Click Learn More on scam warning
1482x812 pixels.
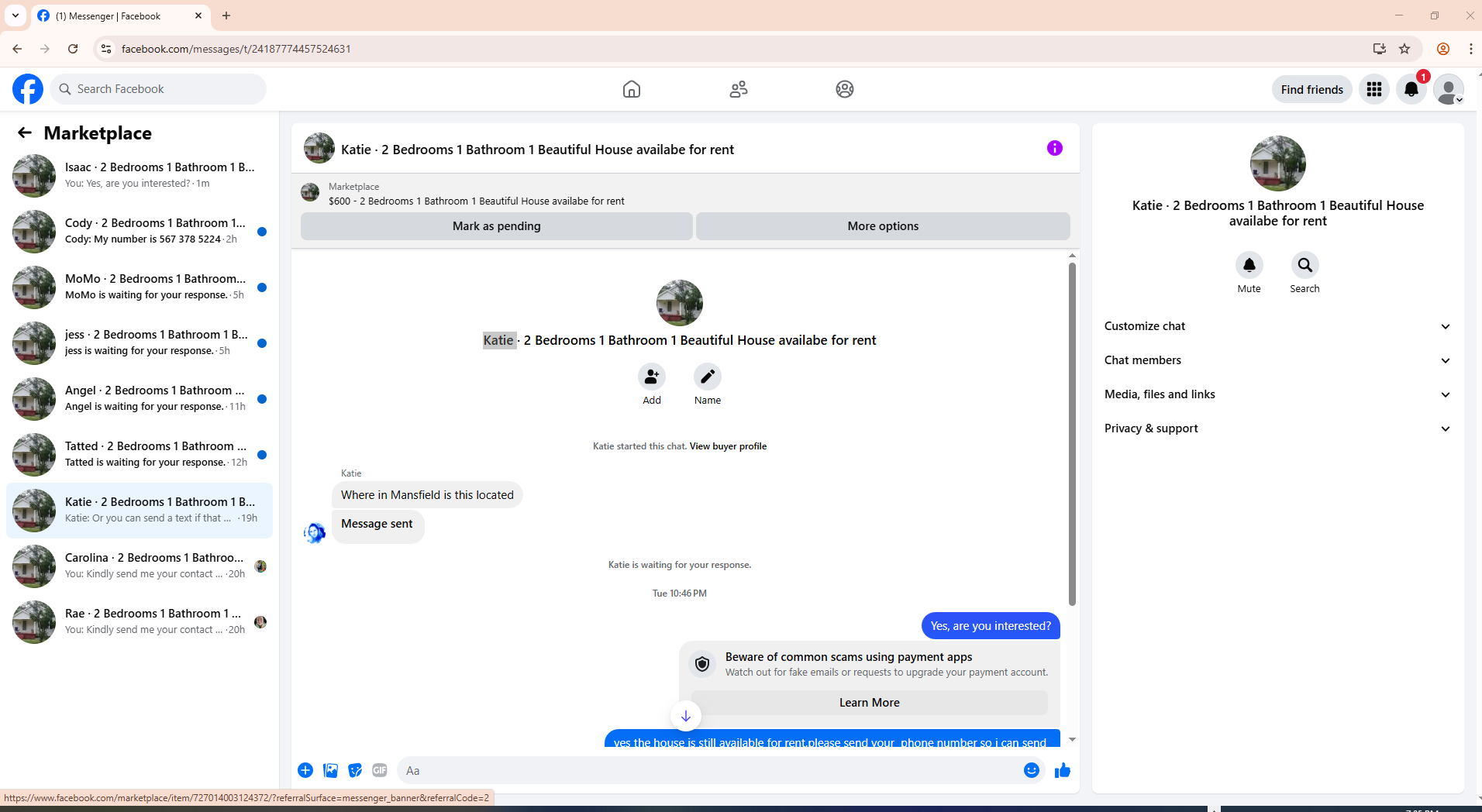870,703
